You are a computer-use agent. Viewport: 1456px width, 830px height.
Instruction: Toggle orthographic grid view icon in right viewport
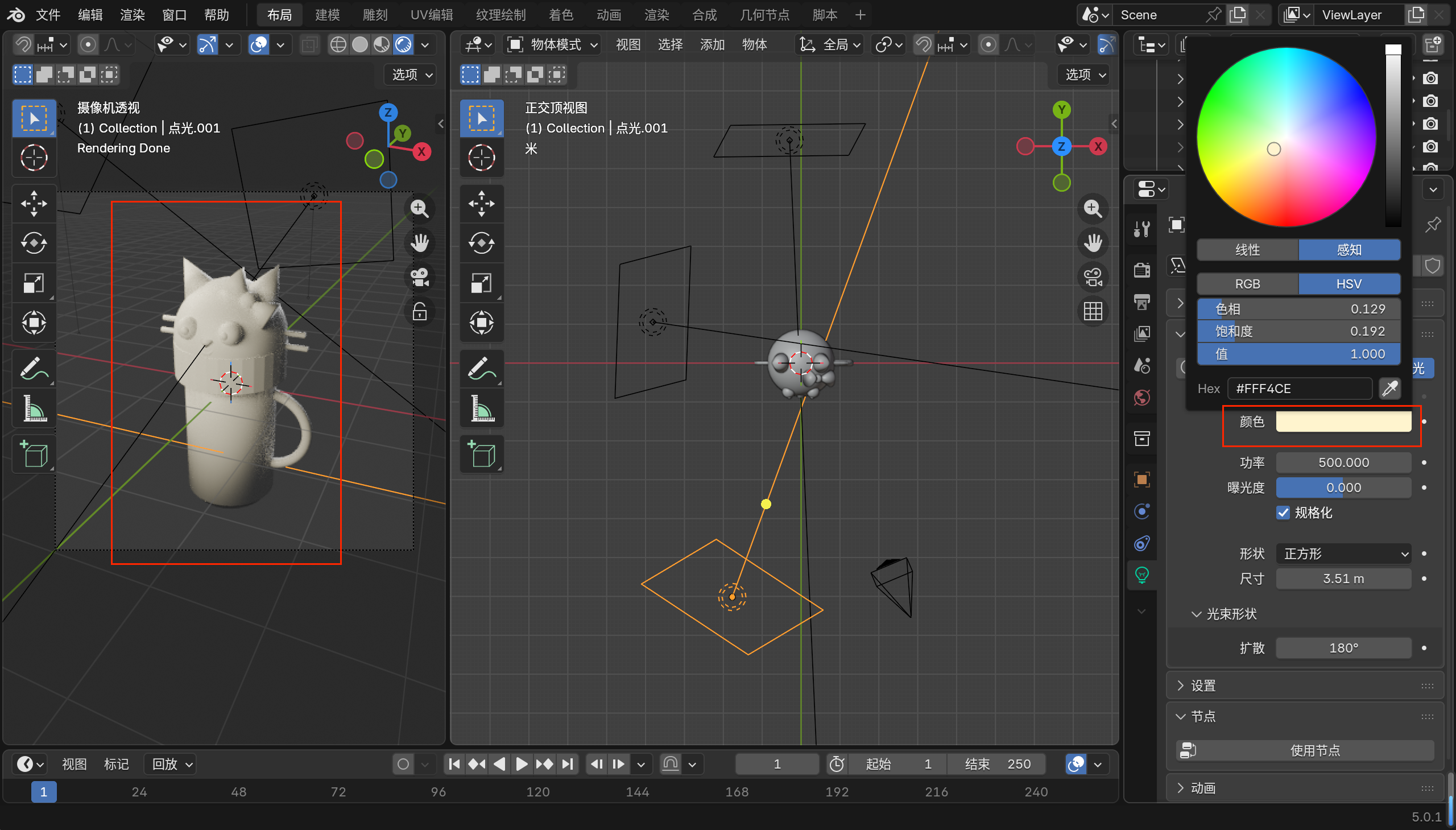(1093, 312)
